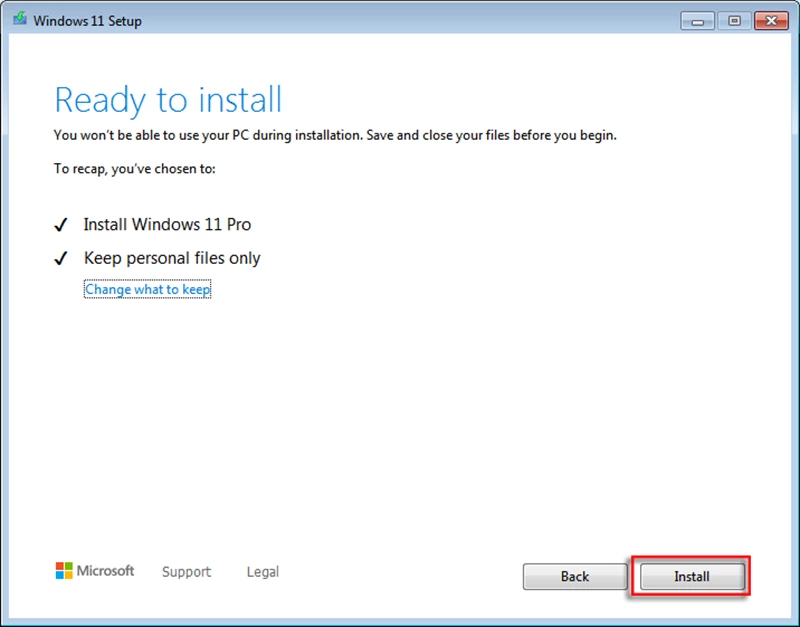Maximize the Windows 11 Setup window
This screenshot has width=800, height=627.
[x=734, y=21]
